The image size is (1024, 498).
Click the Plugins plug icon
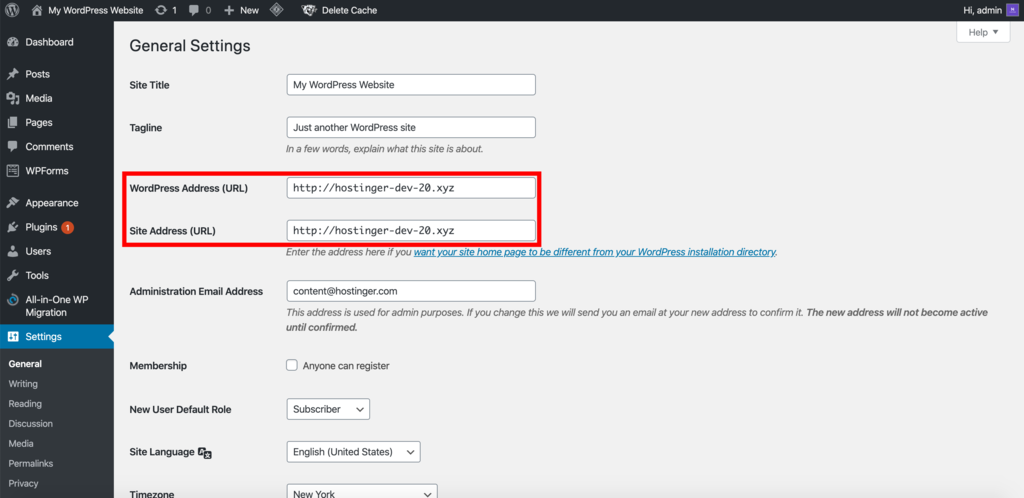(x=12, y=228)
